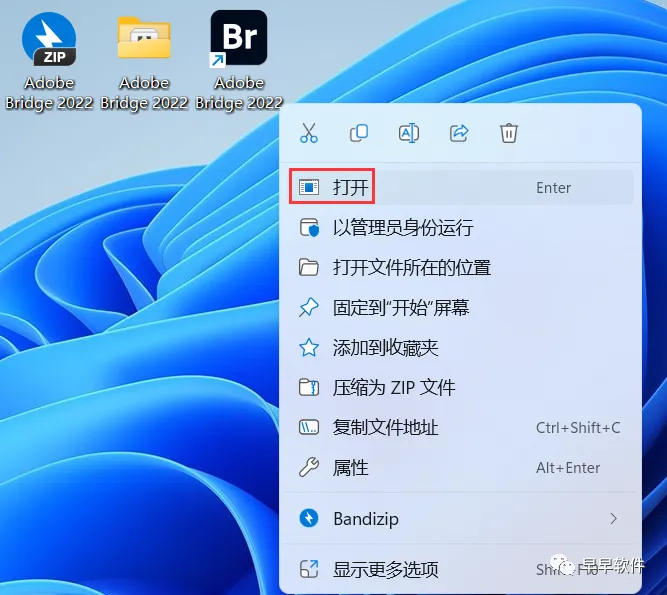
Task: Select the Adobe Bridge 2022 ZIP archive icon
Action: point(49,39)
